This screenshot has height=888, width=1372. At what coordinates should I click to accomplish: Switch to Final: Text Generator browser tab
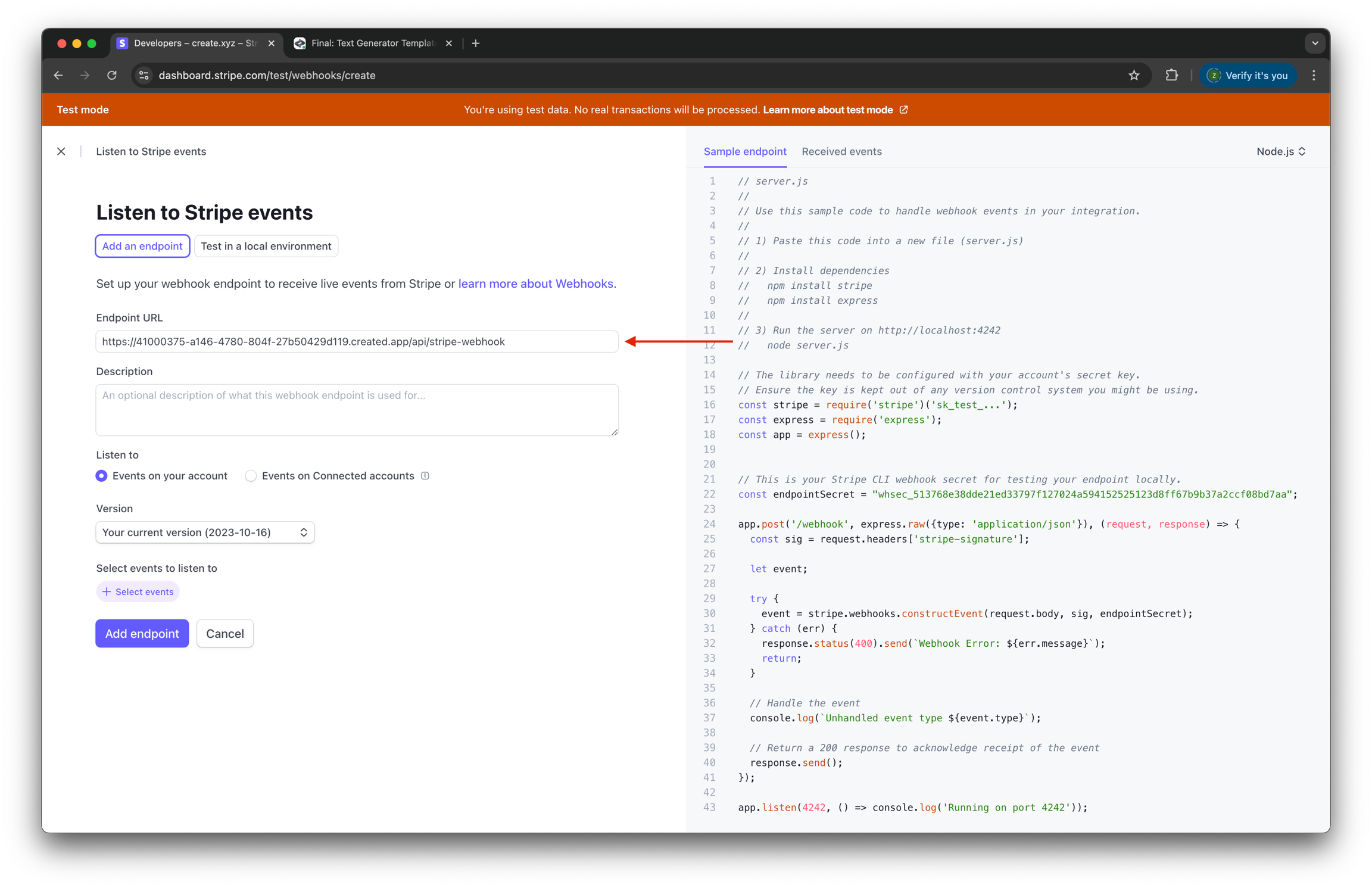pos(372,43)
